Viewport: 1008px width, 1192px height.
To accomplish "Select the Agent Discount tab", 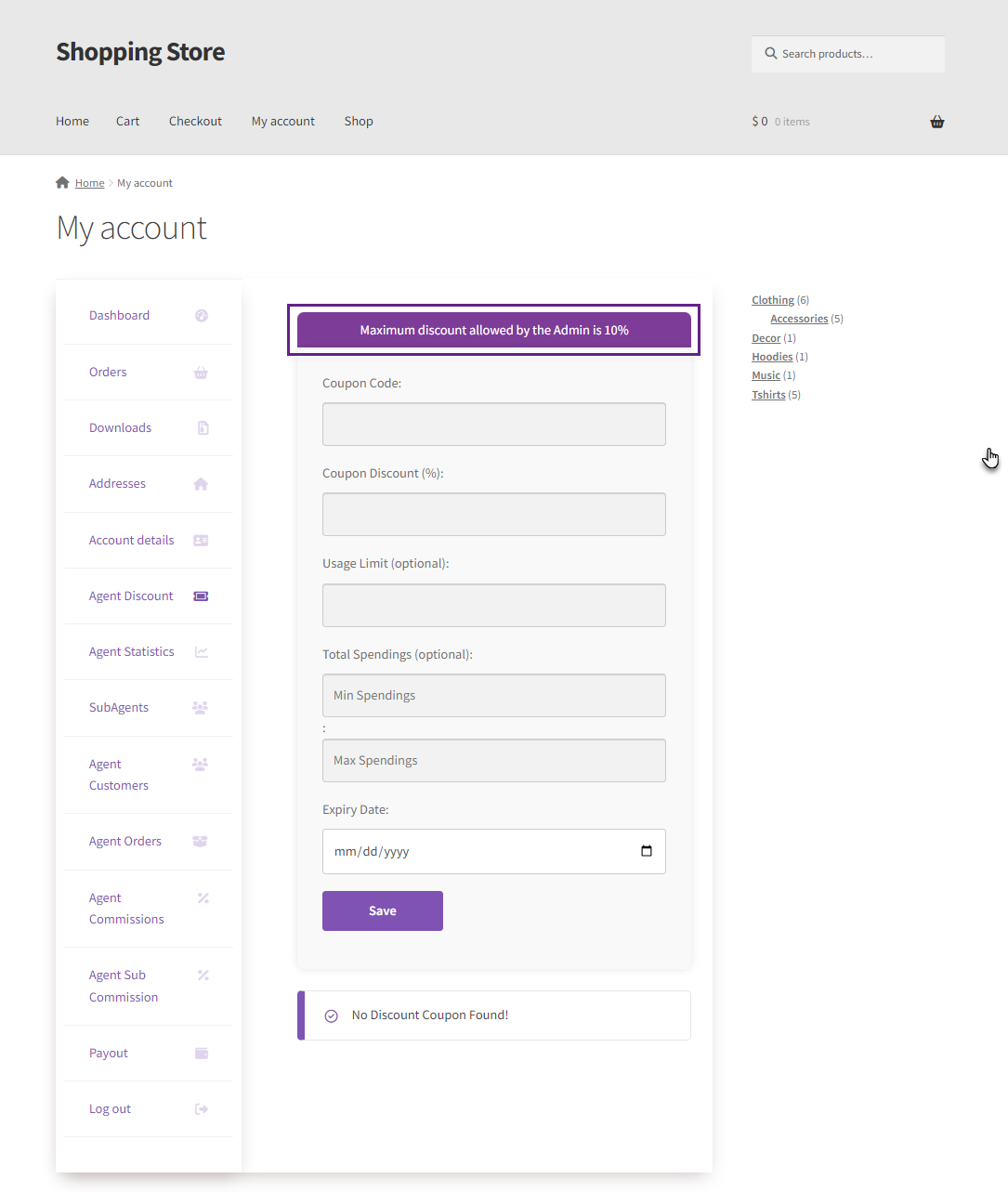I will click(x=131, y=596).
